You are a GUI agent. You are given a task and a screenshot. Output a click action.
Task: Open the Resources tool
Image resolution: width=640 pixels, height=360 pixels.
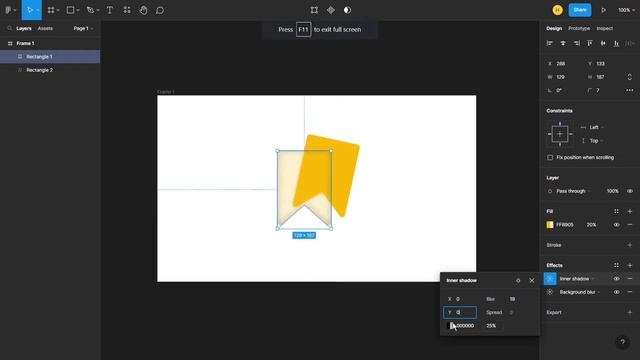(x=127, y=10)
